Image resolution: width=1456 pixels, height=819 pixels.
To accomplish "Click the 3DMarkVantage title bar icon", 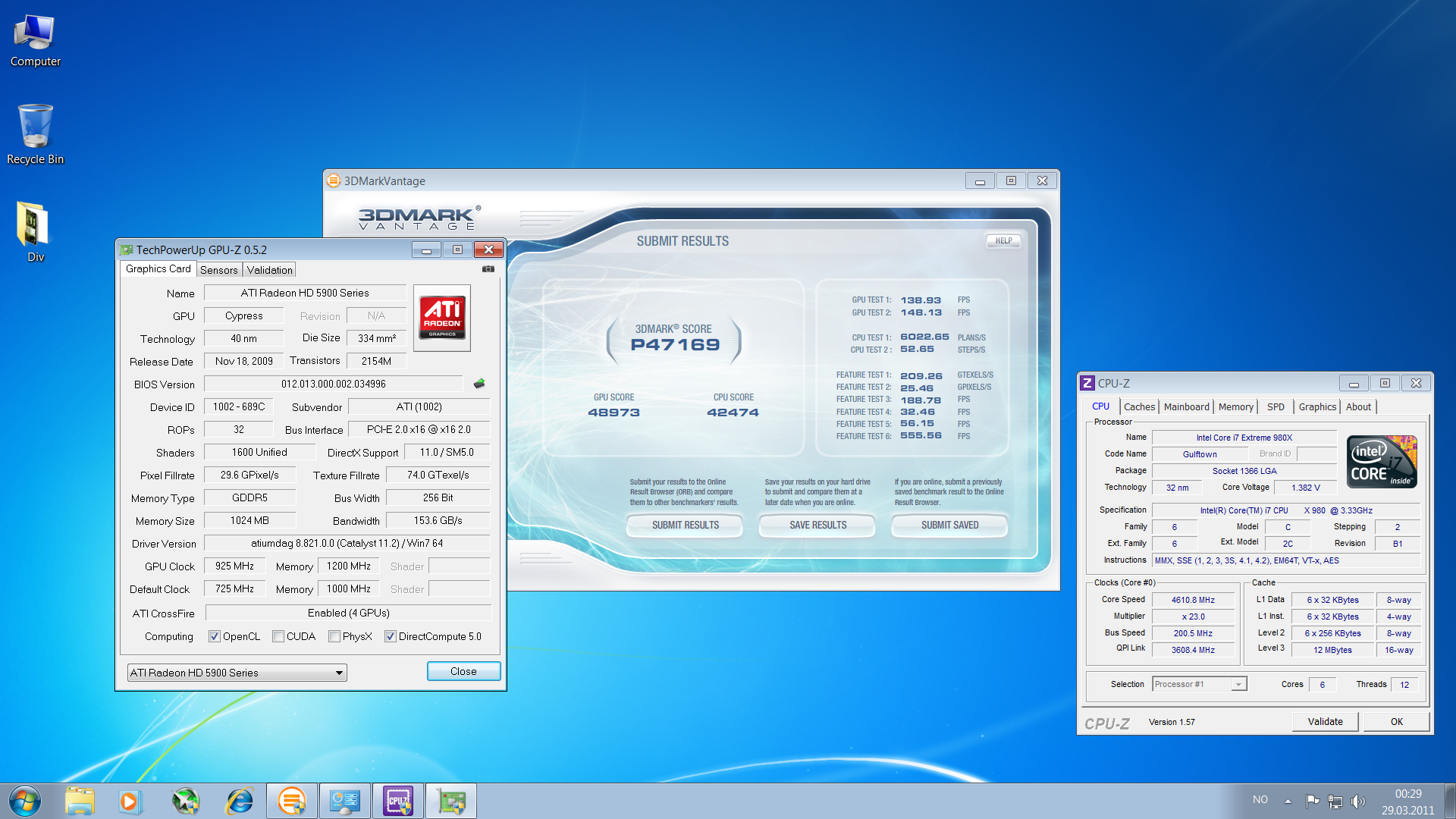I will pos(334,180).
